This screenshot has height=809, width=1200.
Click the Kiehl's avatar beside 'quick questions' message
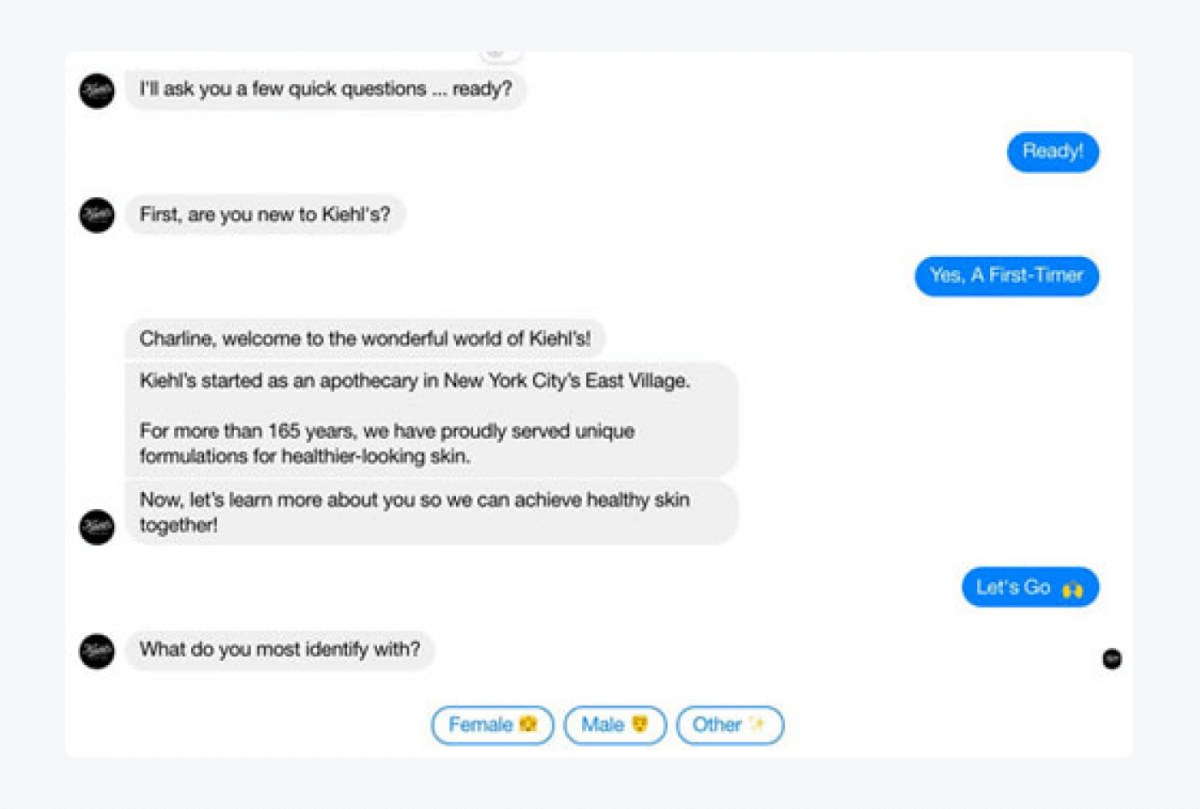click(97, 91)
